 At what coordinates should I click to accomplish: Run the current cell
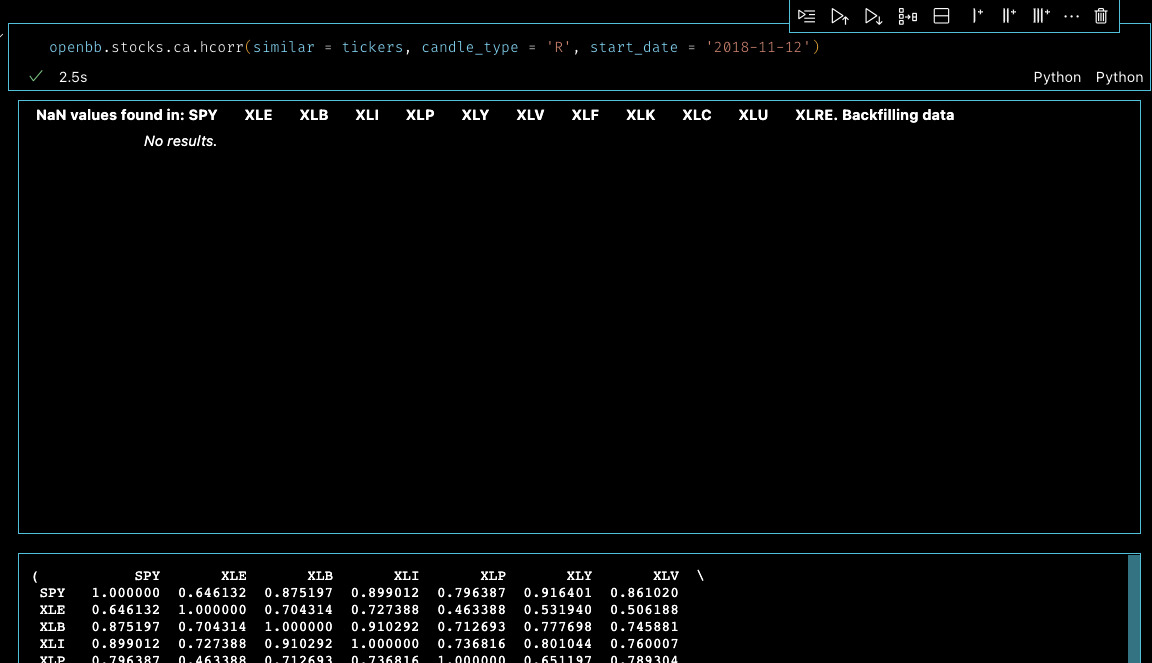coord(806,16)
